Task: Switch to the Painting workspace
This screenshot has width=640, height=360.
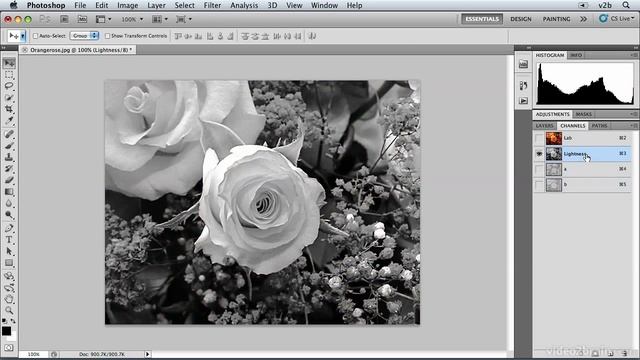Action: tap(556, 19)
